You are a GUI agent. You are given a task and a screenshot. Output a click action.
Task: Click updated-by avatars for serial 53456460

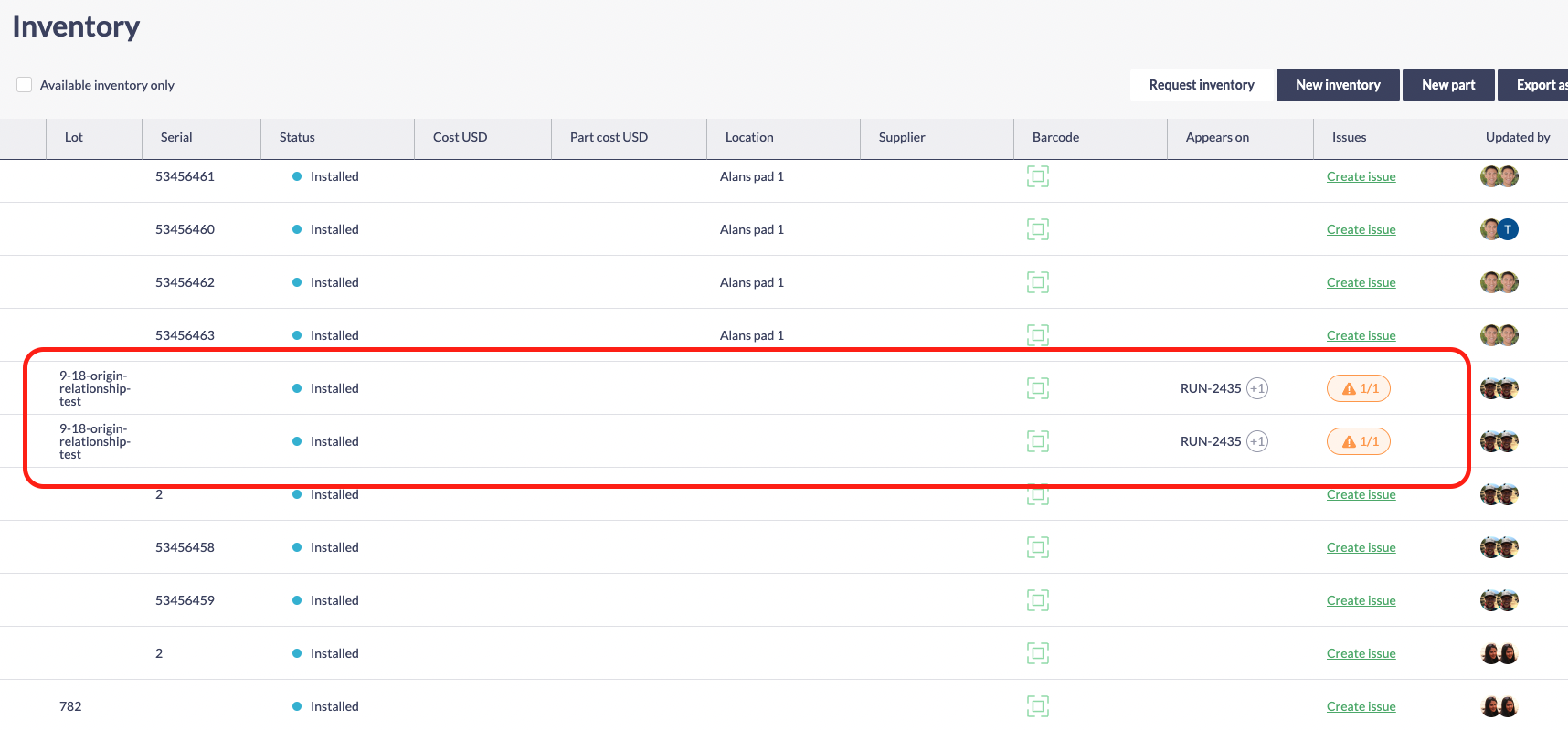[1499, 229]
